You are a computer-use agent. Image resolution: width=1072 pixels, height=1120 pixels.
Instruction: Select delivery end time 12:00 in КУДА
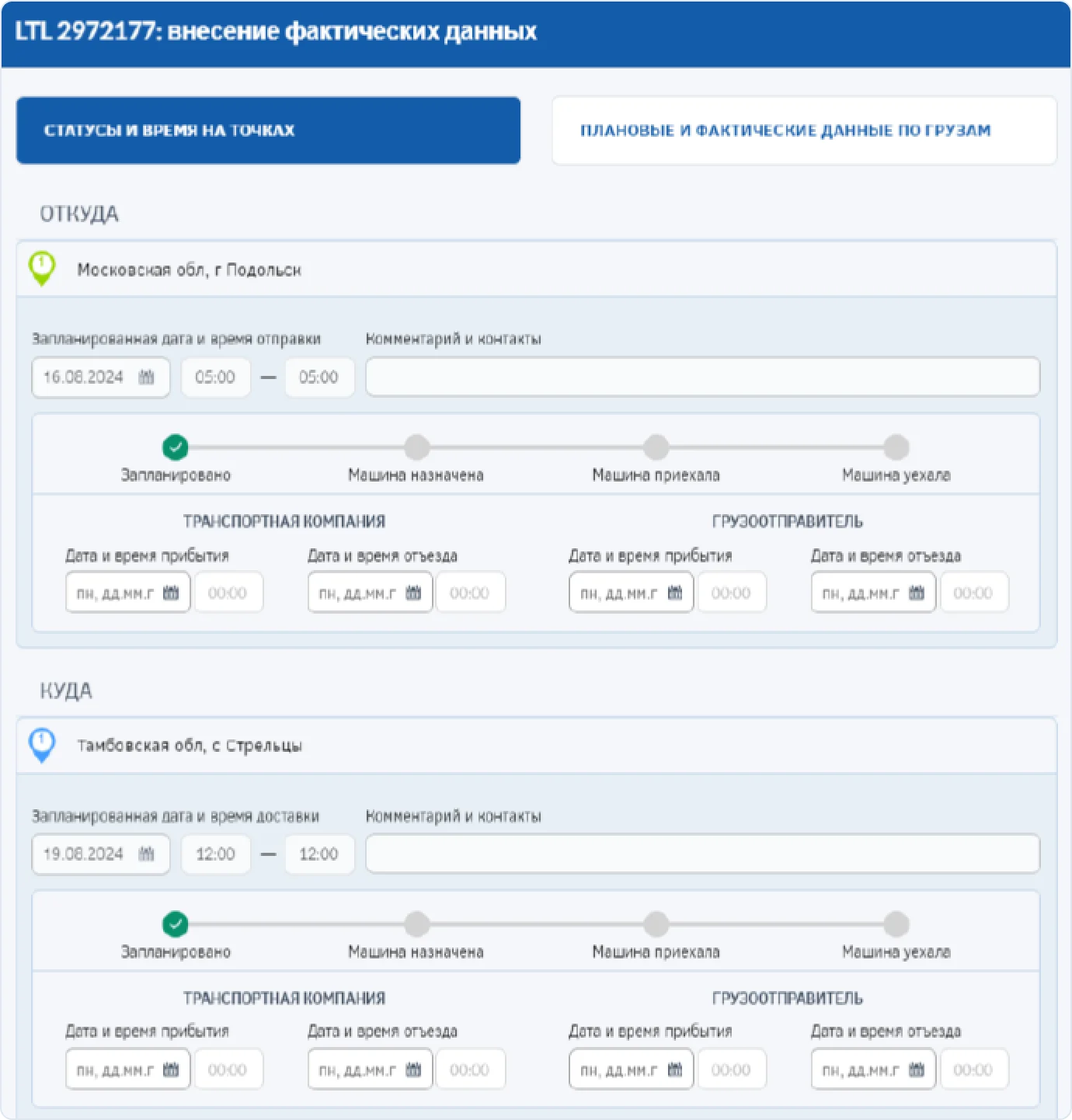tap(318, 854)
